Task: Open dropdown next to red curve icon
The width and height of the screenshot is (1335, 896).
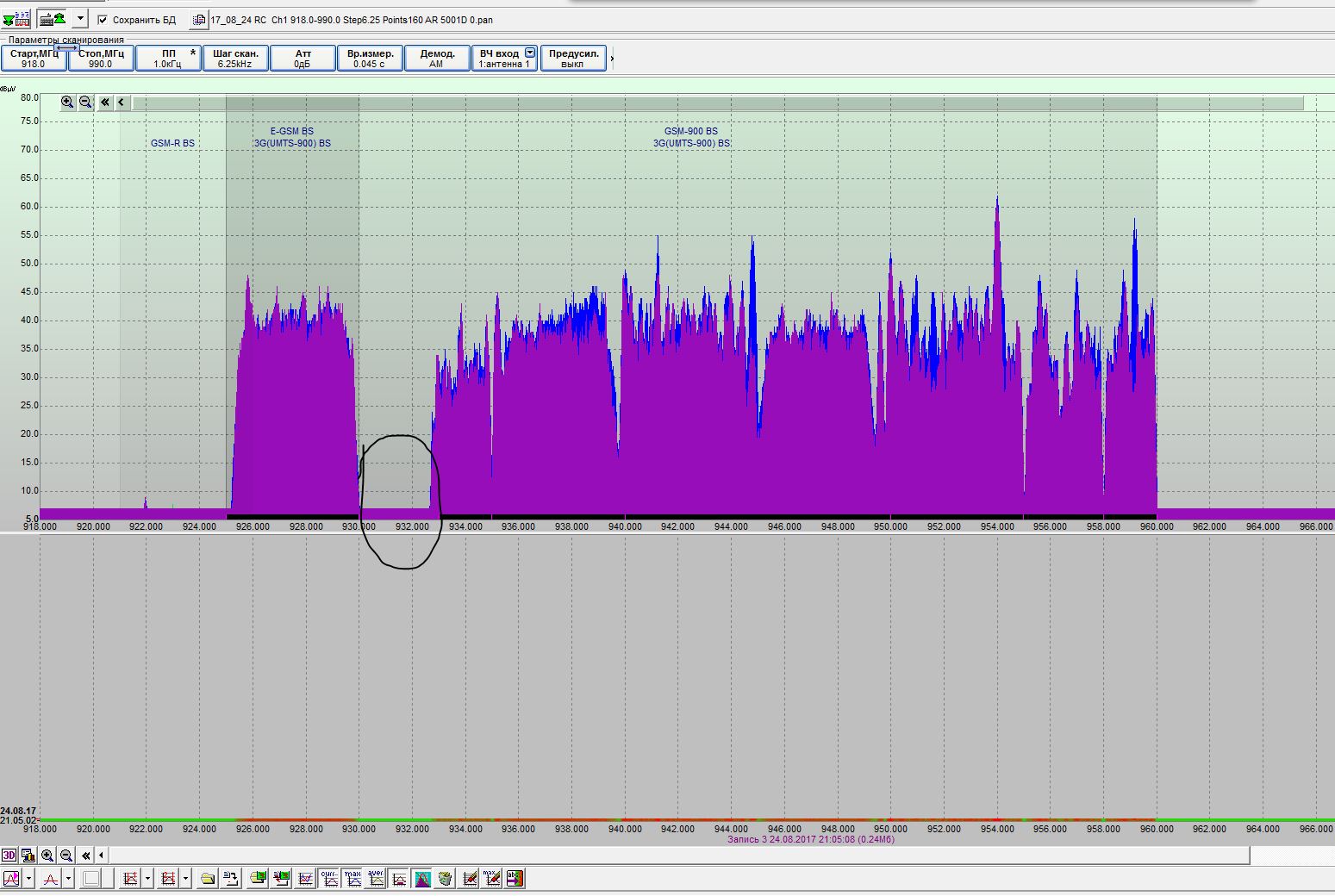Action: [68, 879]
